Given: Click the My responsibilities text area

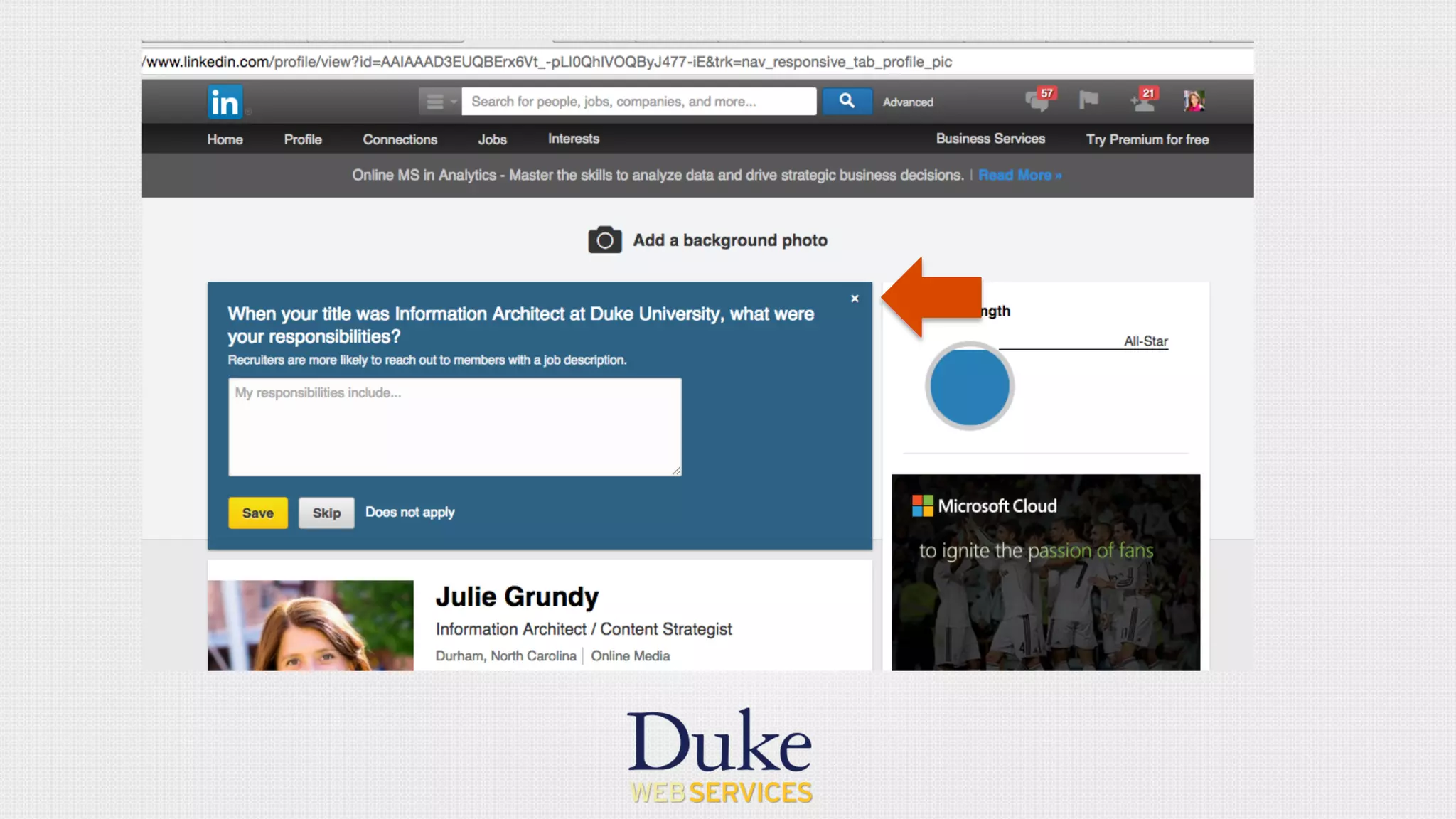Looking at the screenshot, I should [454, 427].
